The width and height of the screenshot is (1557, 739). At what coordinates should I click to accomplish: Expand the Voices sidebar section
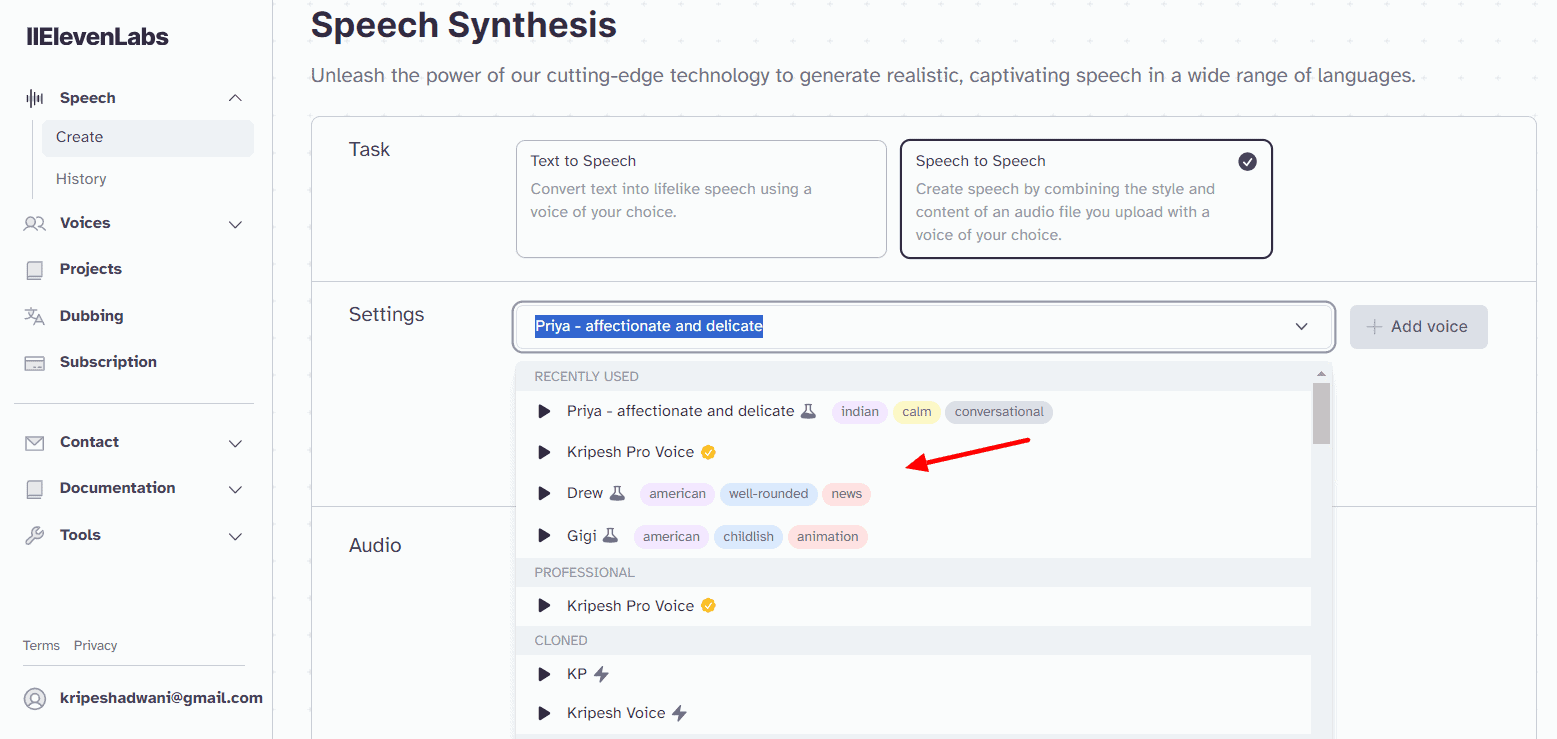pyautogui.click(x=235, y=224)
